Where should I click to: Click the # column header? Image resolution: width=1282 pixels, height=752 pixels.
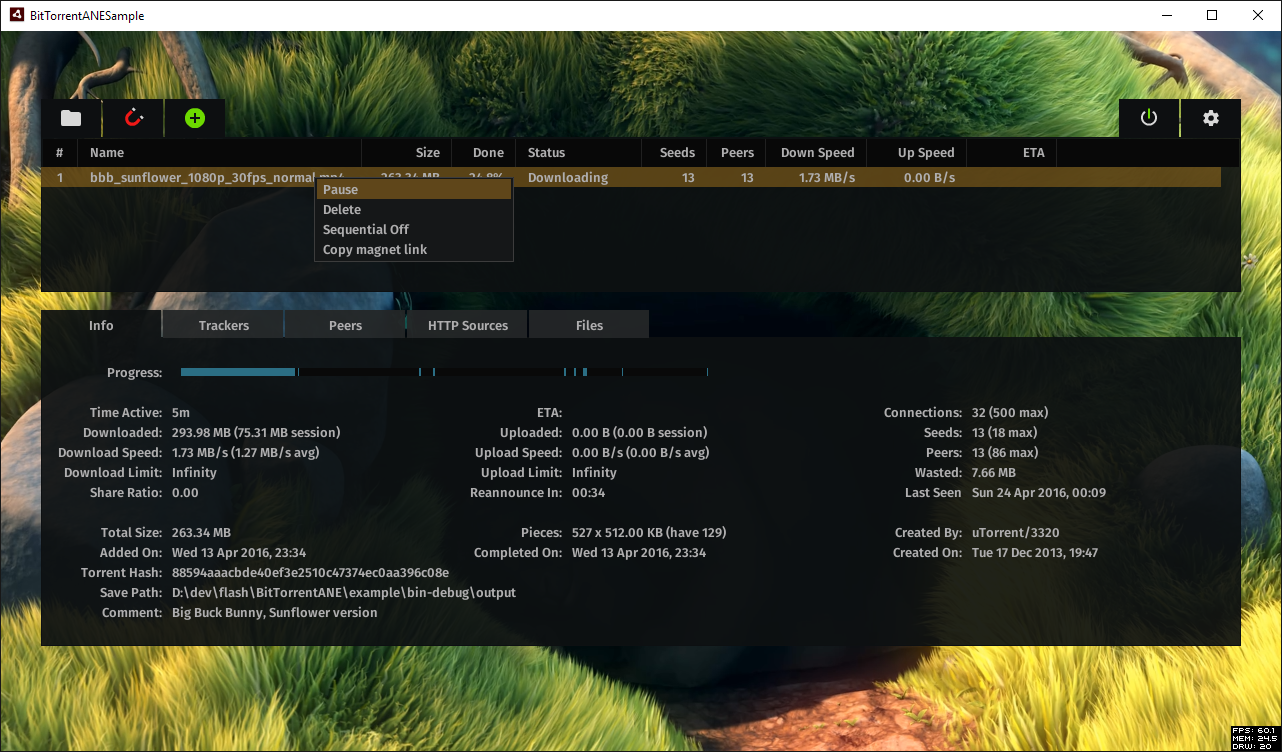(60, 153)
